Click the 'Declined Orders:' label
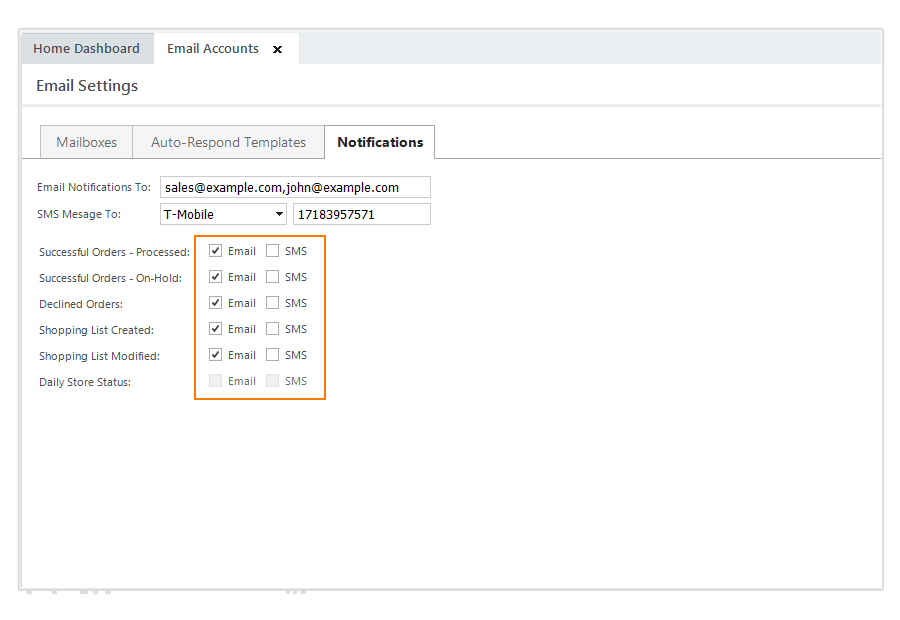This screenshot has height=620, width=900. pos(81,304)
